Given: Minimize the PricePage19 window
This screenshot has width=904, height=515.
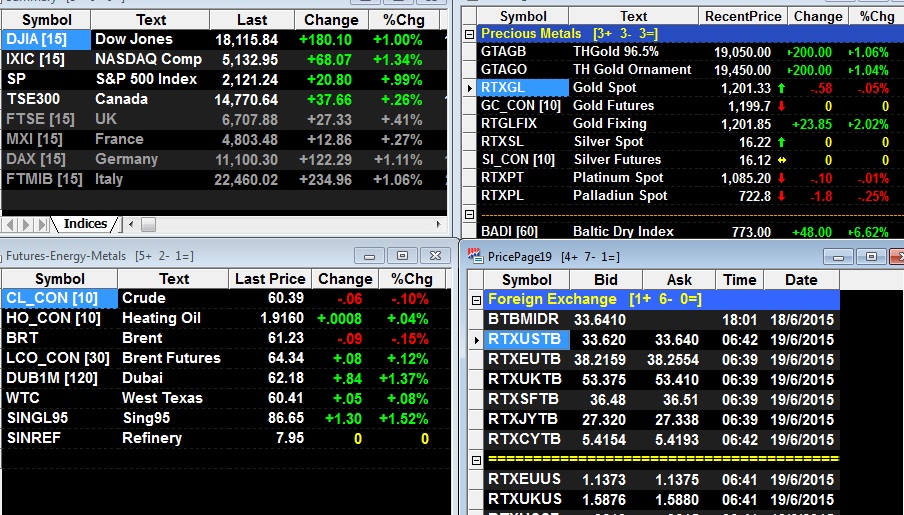Looking at the screenshot, I should pos(838,257).
